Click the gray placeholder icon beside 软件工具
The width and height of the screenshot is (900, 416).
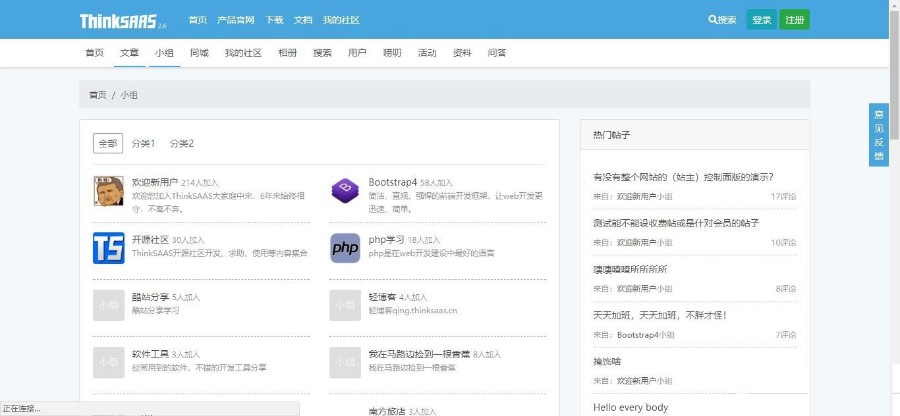(108, 363)
